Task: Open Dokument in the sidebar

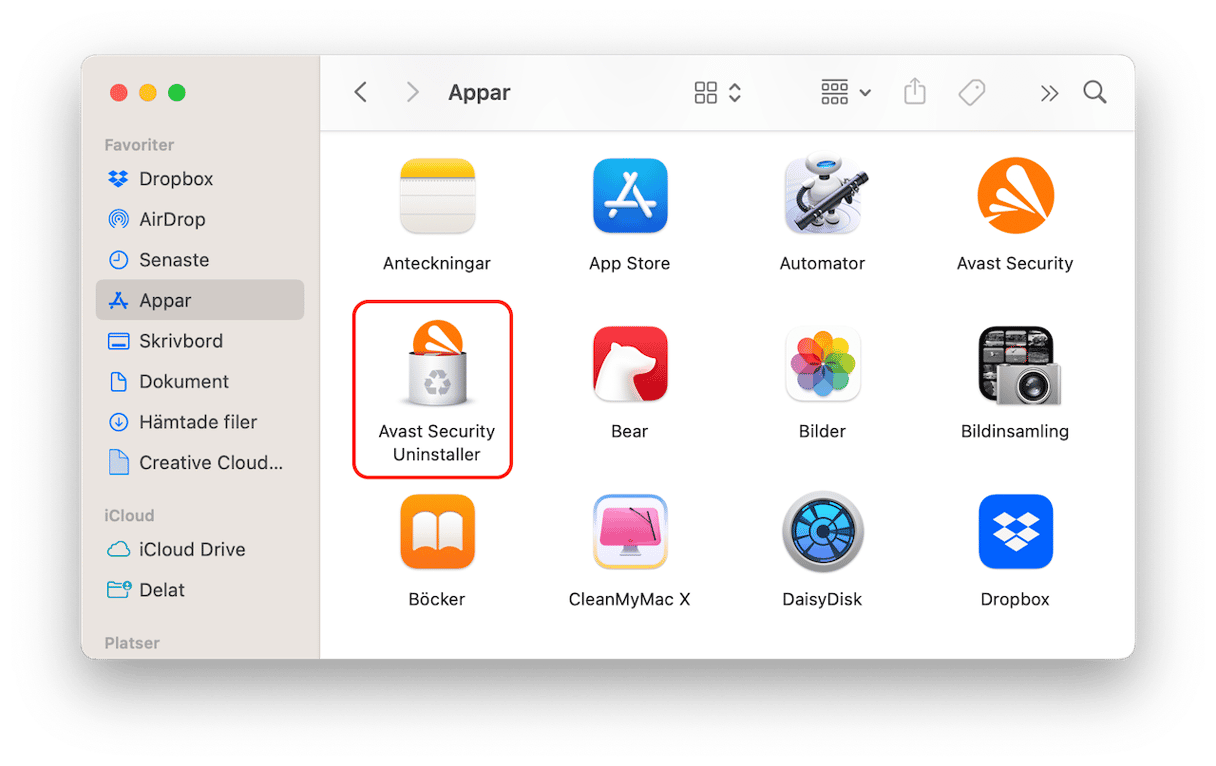Action: coord(200,381)
